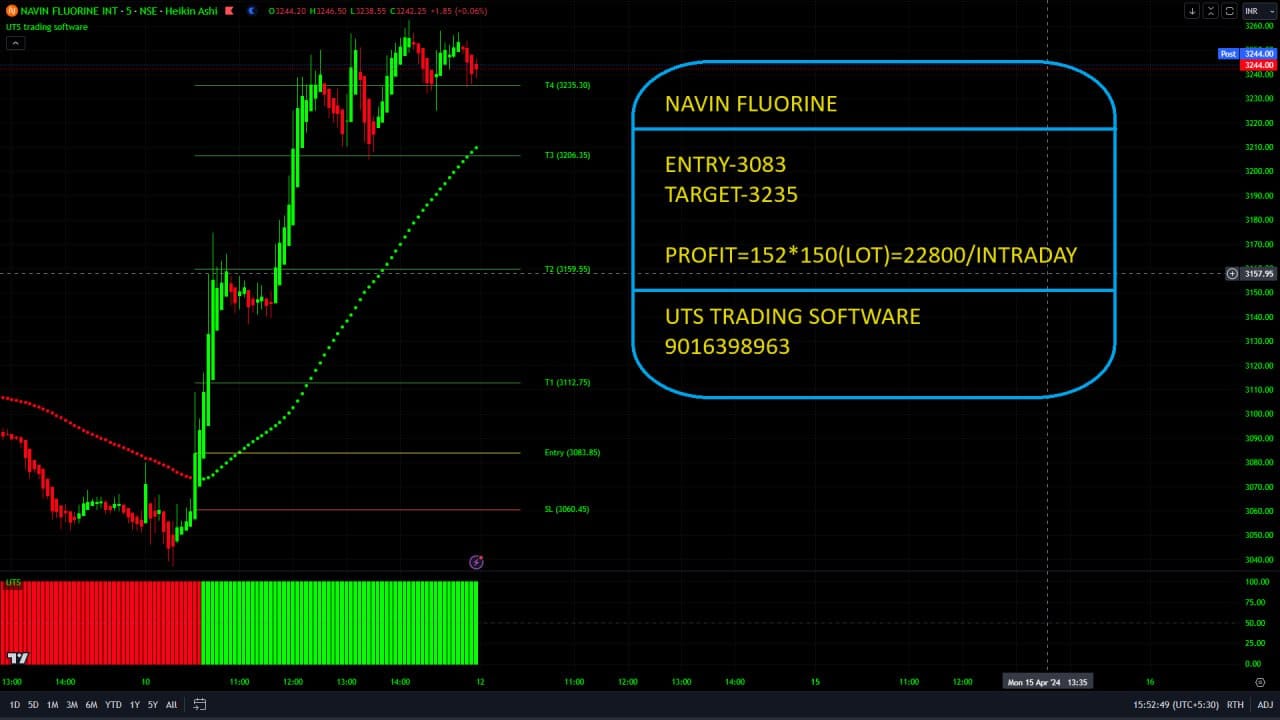The image size is (1280, 720).
Task: Click the red flag icon beside Heikin Ashi
Action: 231,11
